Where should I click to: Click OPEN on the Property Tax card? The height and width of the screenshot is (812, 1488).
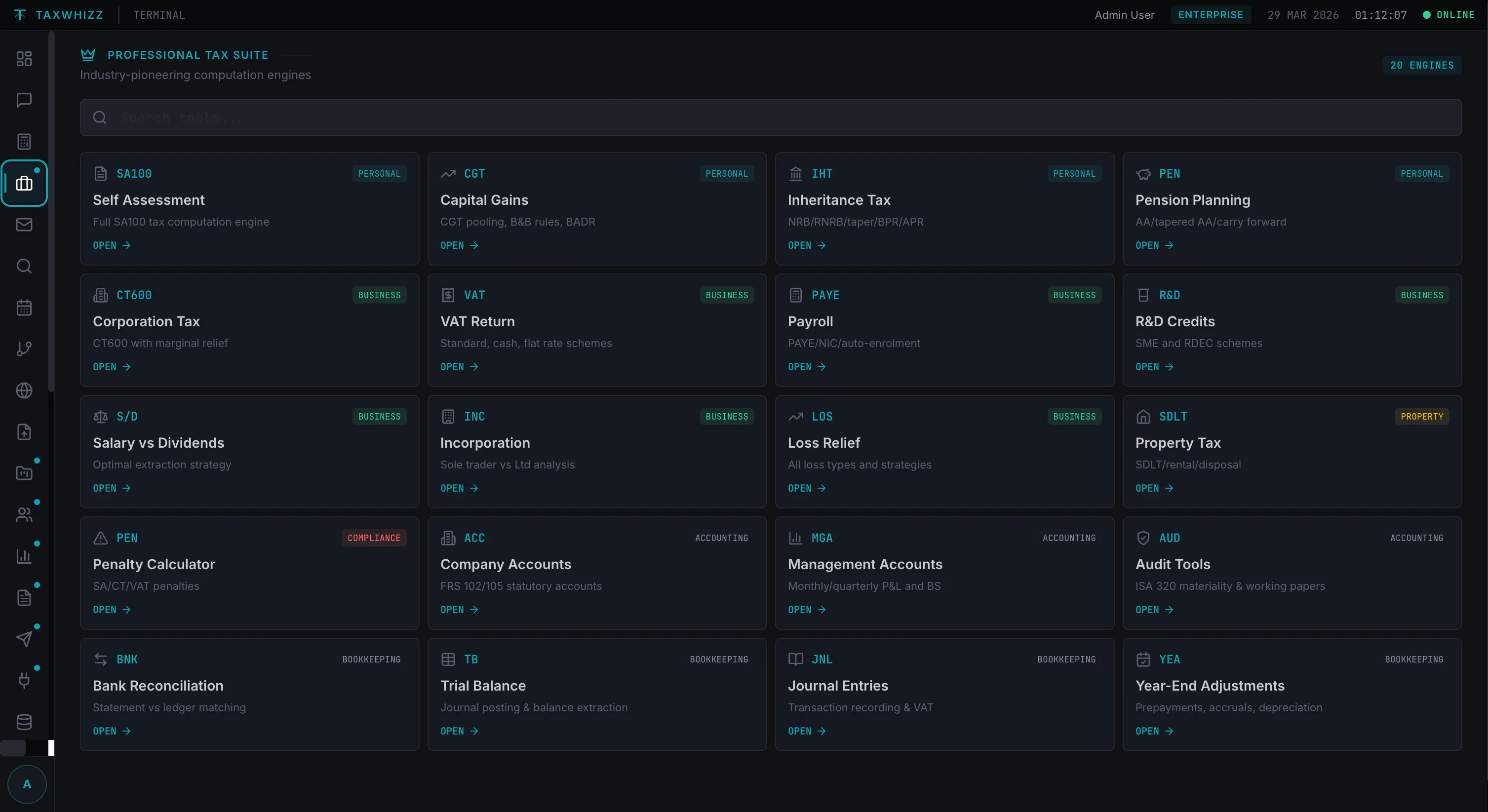point(1155,489)
